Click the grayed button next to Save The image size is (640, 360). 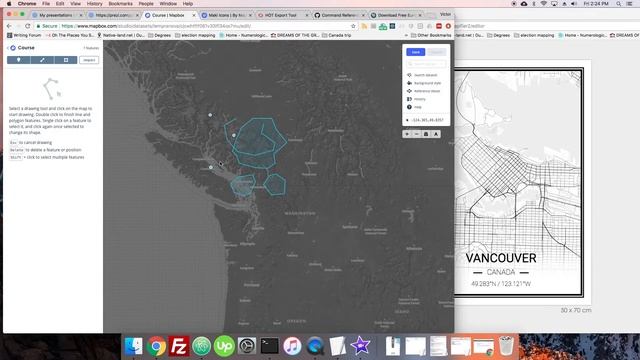coord(436,52)
